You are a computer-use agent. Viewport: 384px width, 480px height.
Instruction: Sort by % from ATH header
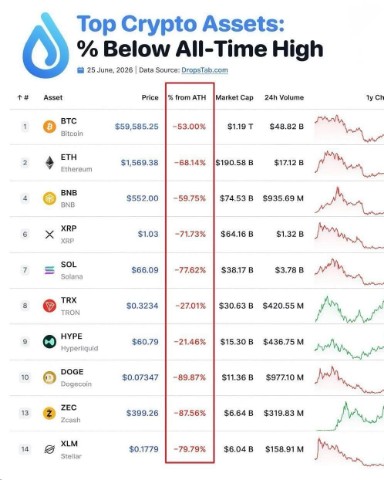click(x=187, y=98)
